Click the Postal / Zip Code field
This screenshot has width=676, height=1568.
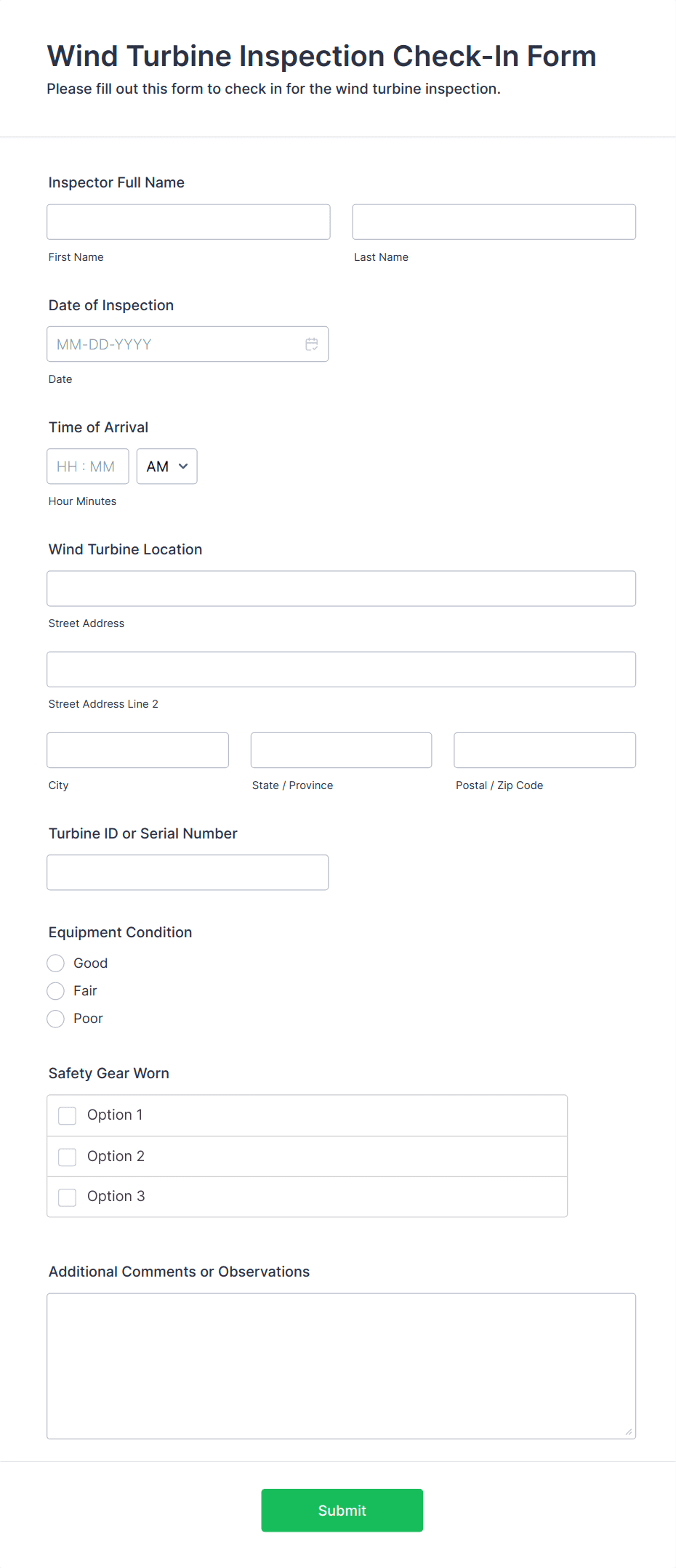pyautogui.click(x=544, y=750)
